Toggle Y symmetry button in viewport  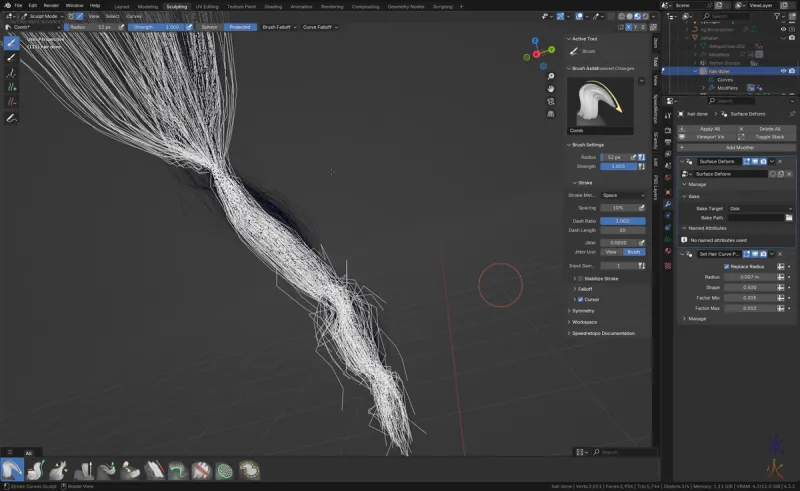pos(636,27)
